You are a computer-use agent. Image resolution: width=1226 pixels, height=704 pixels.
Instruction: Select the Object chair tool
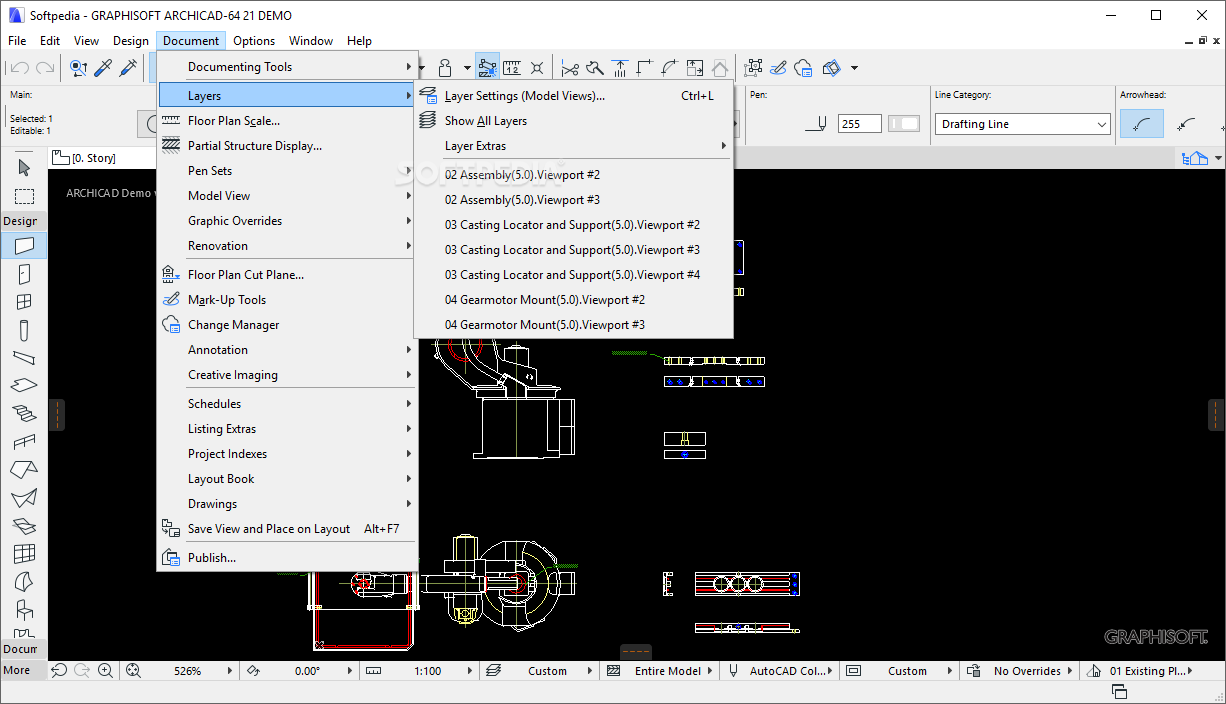point(24,609)
